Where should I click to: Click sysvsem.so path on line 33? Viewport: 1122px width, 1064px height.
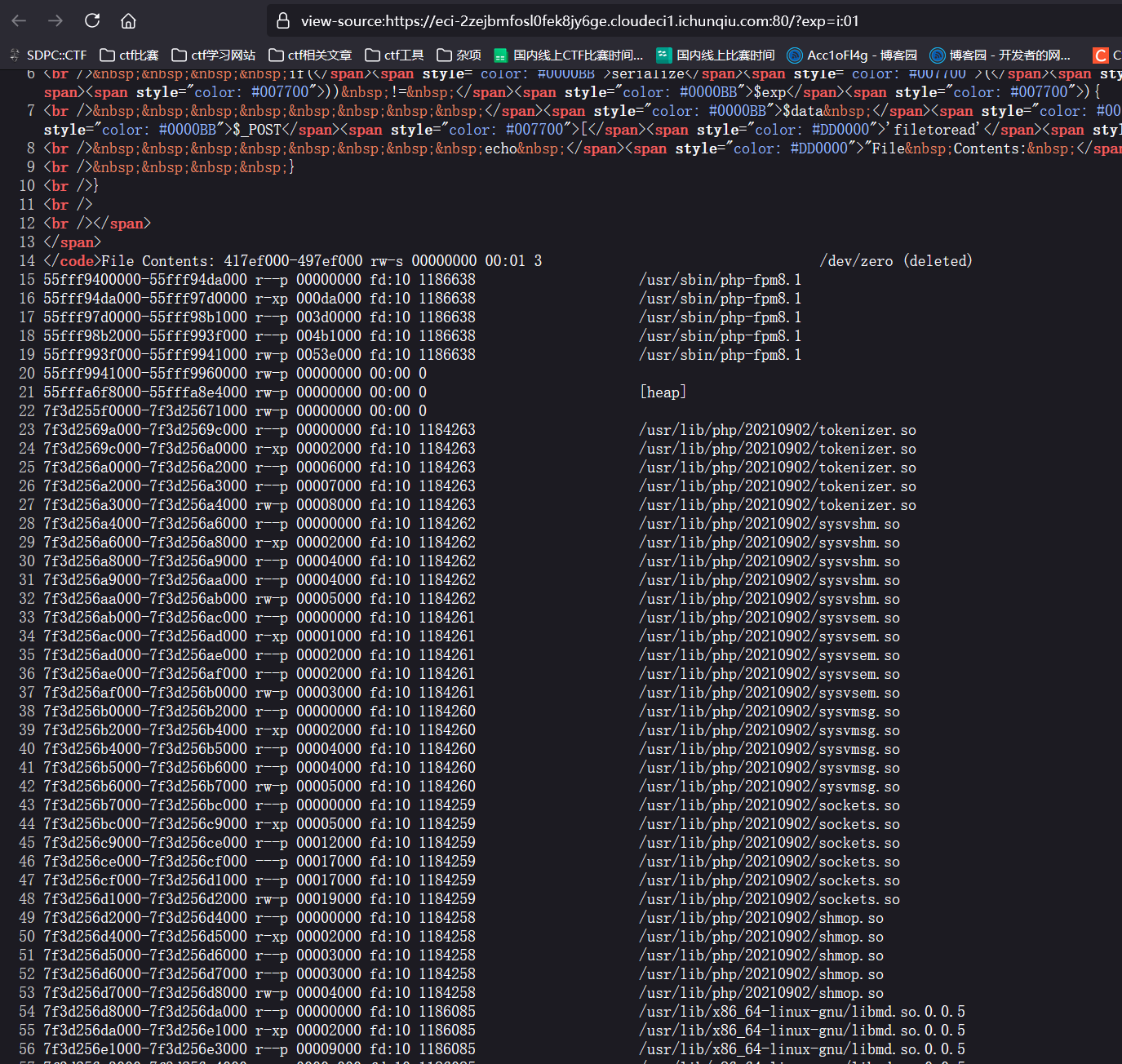[x=769, y=618]
